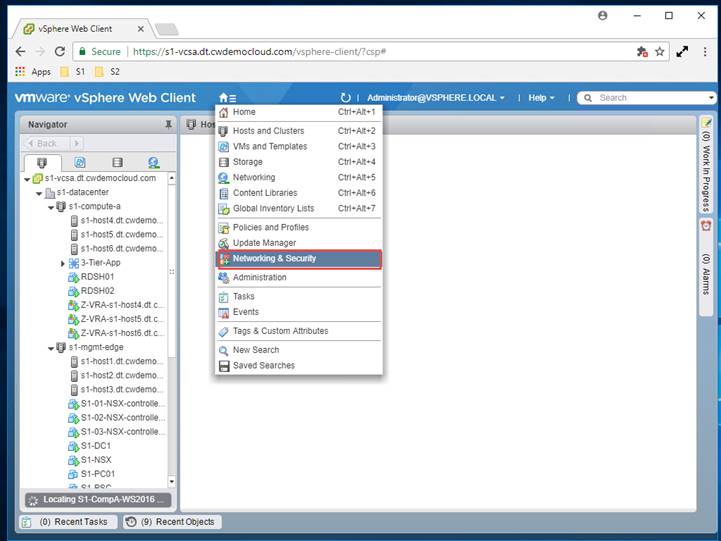The width and height of the screenshot is (721, 541).
Task: Select the RDSH02 virtual machine
Action: coord(92,291)
